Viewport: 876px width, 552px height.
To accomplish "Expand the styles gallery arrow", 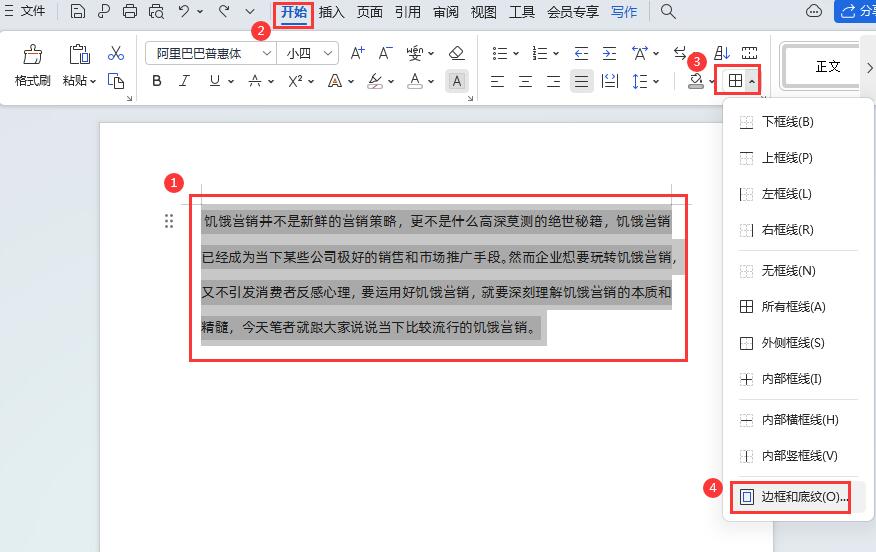I will (x=869, y=68).
